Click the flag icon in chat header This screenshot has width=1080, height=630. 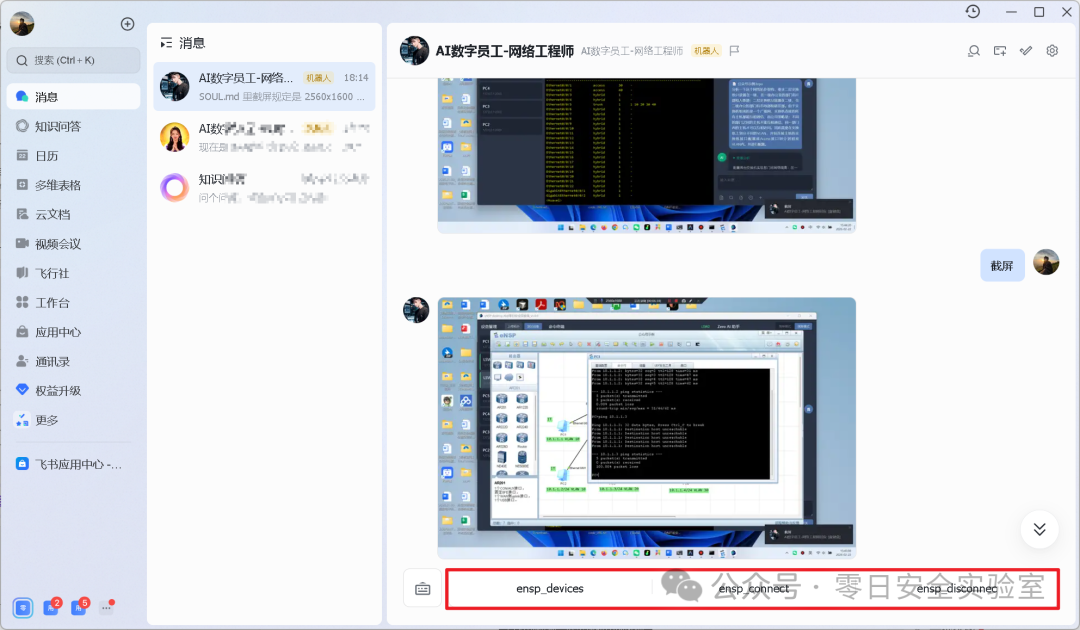coord(734,51)
